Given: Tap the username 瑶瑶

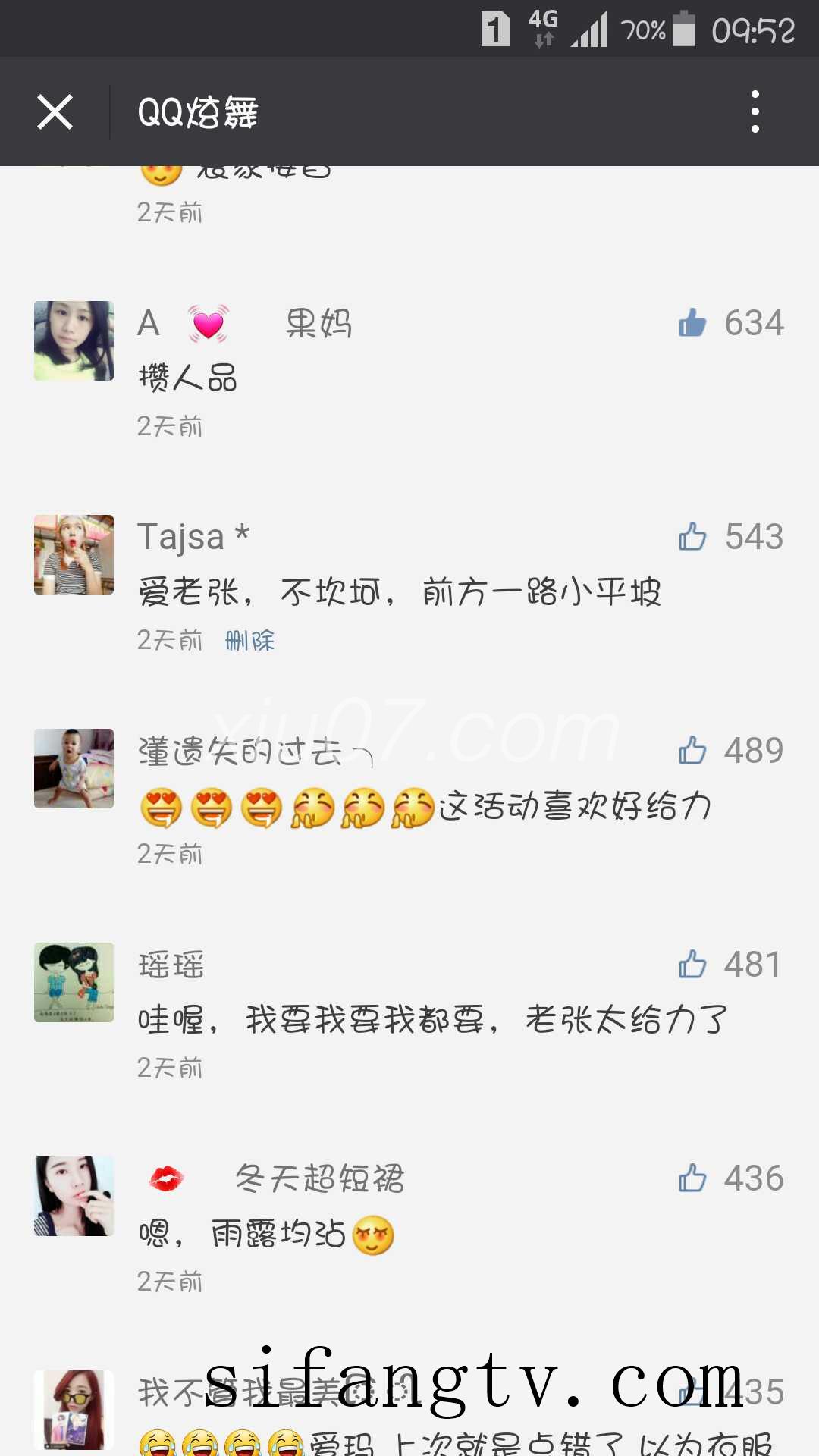Looking at the screenshot, I should [x=171, y=965].
